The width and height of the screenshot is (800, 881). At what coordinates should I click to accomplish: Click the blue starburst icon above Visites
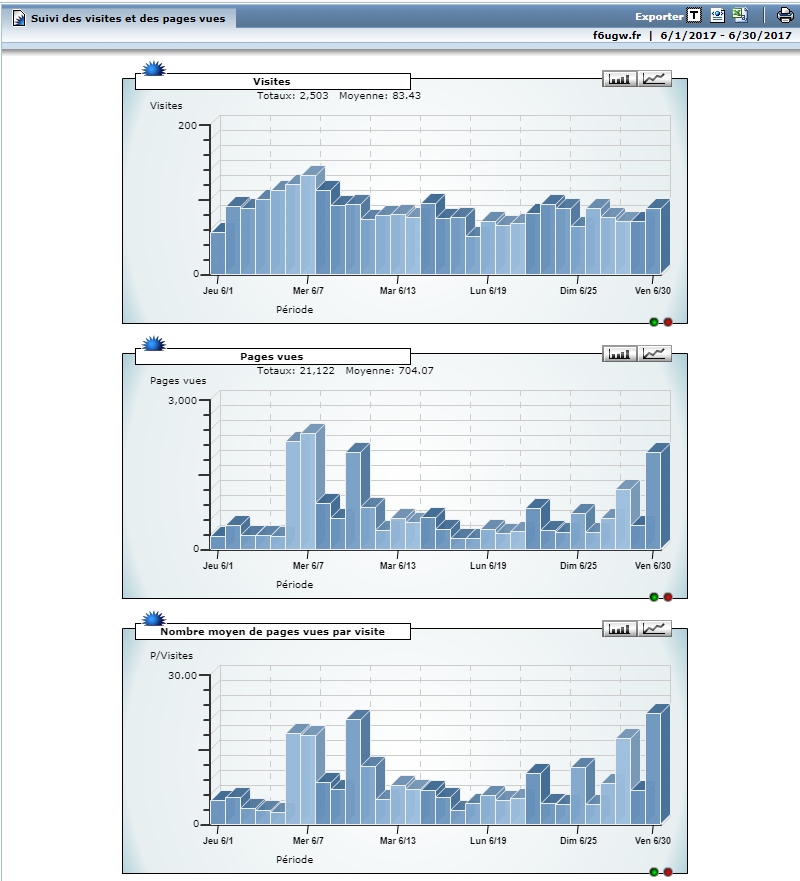[153, 69]
